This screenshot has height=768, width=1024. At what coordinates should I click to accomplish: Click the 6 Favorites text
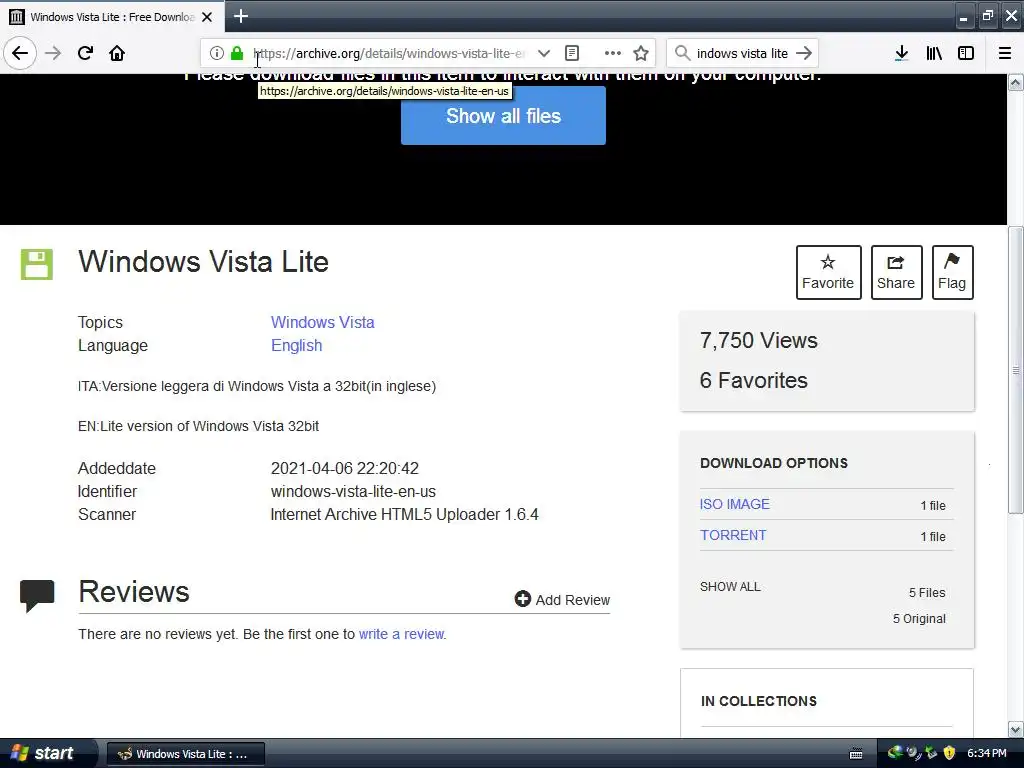pyautogui.click(x=754, y=380)
